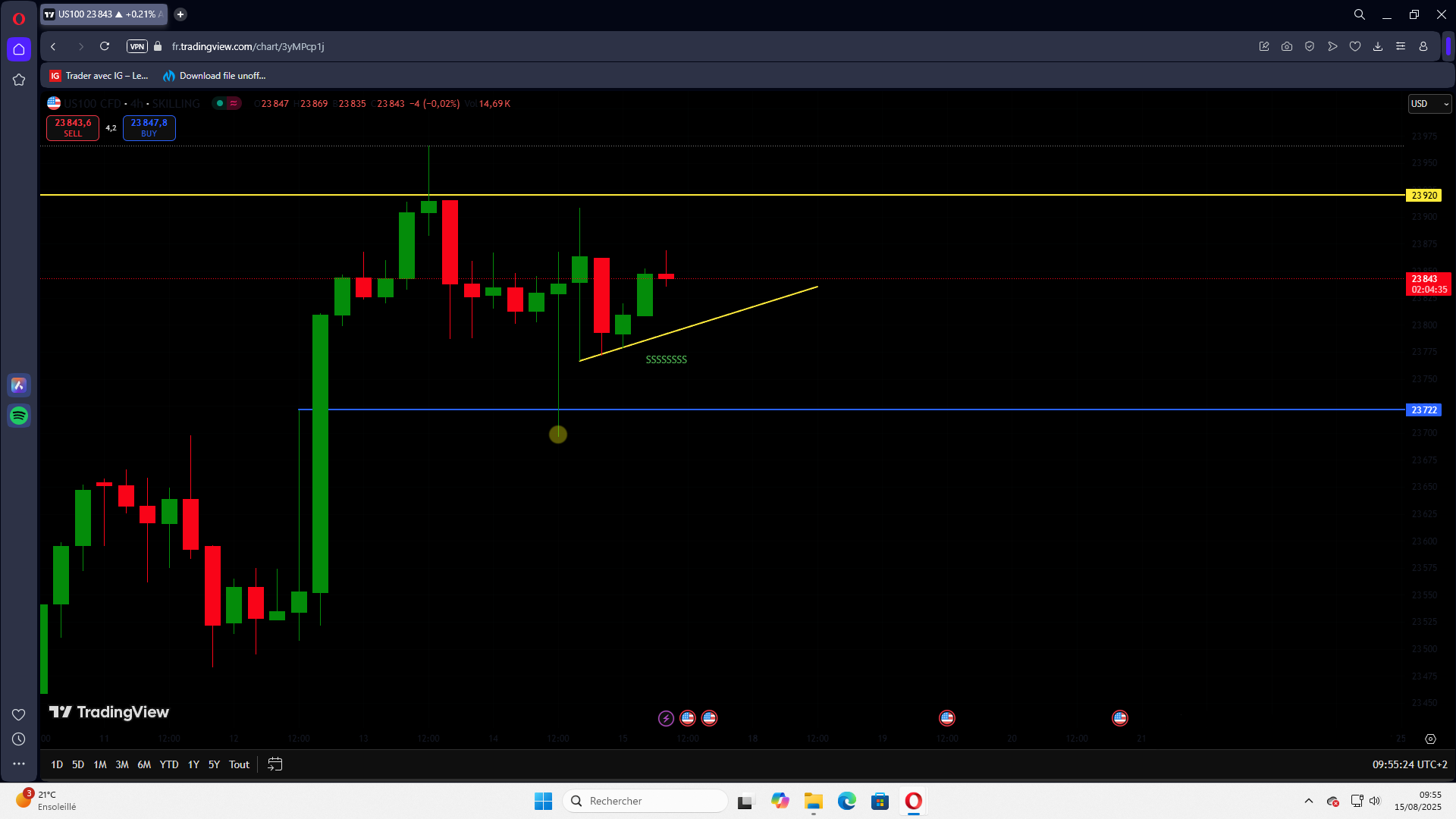
Task: Open sidebar history clock icon
Action: tap(19, 739)
